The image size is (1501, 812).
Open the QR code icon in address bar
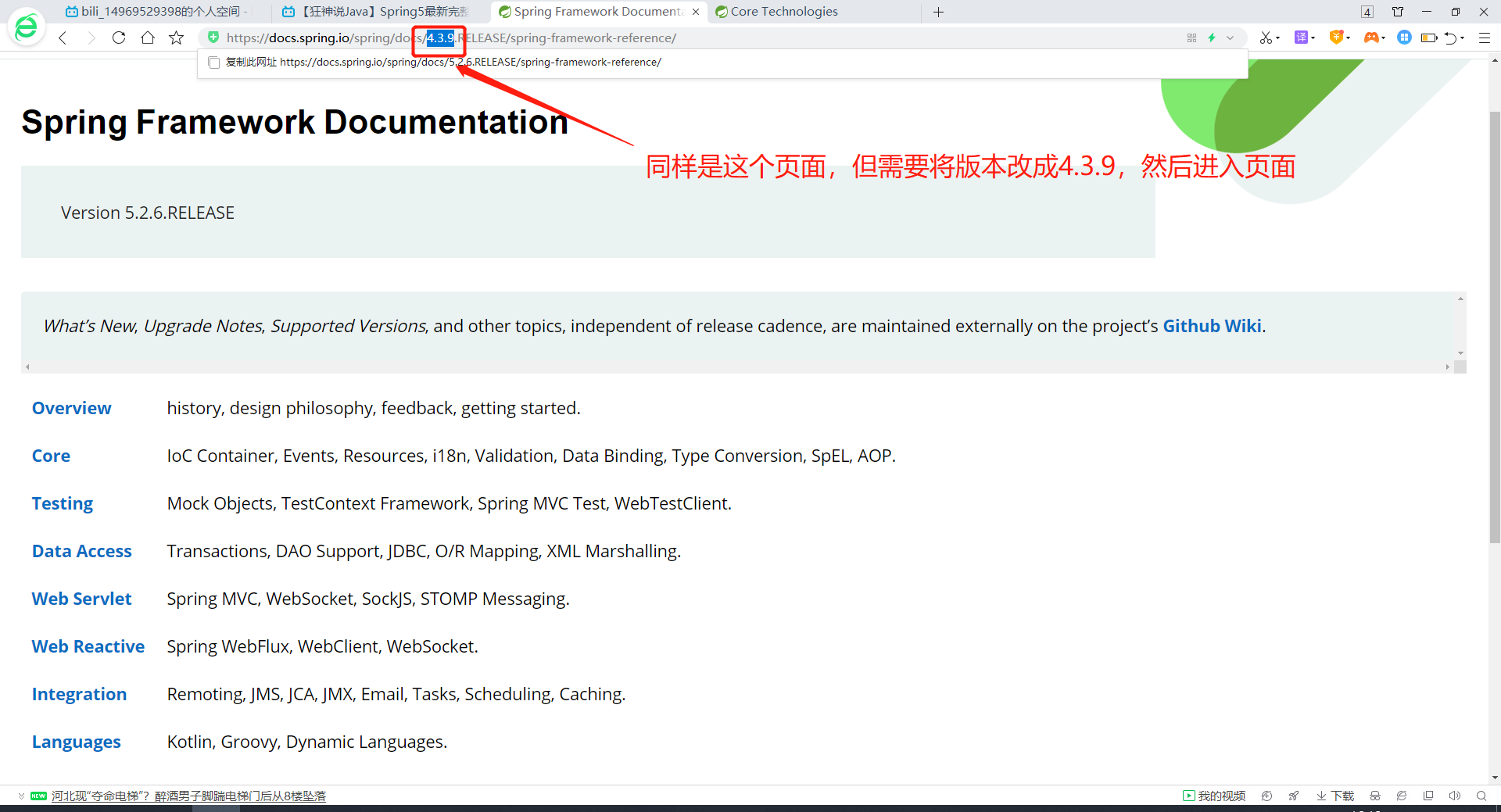click(1191, 38)
